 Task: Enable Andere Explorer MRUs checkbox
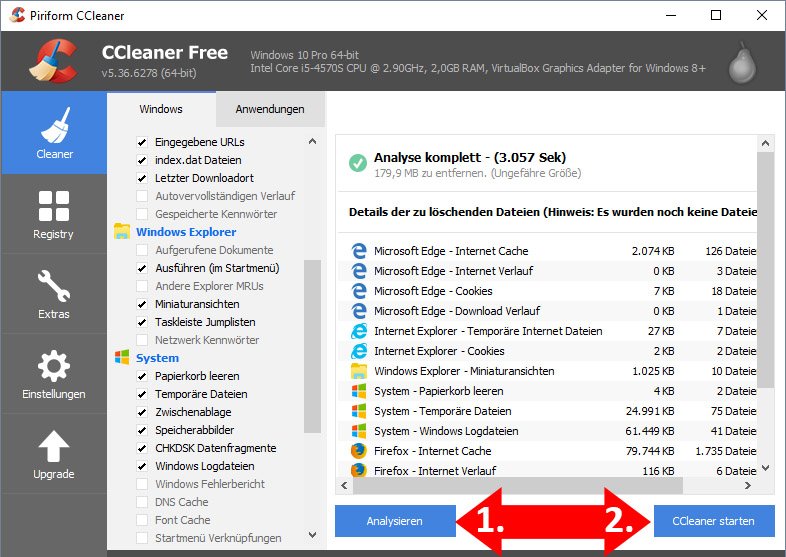point(142,286)
